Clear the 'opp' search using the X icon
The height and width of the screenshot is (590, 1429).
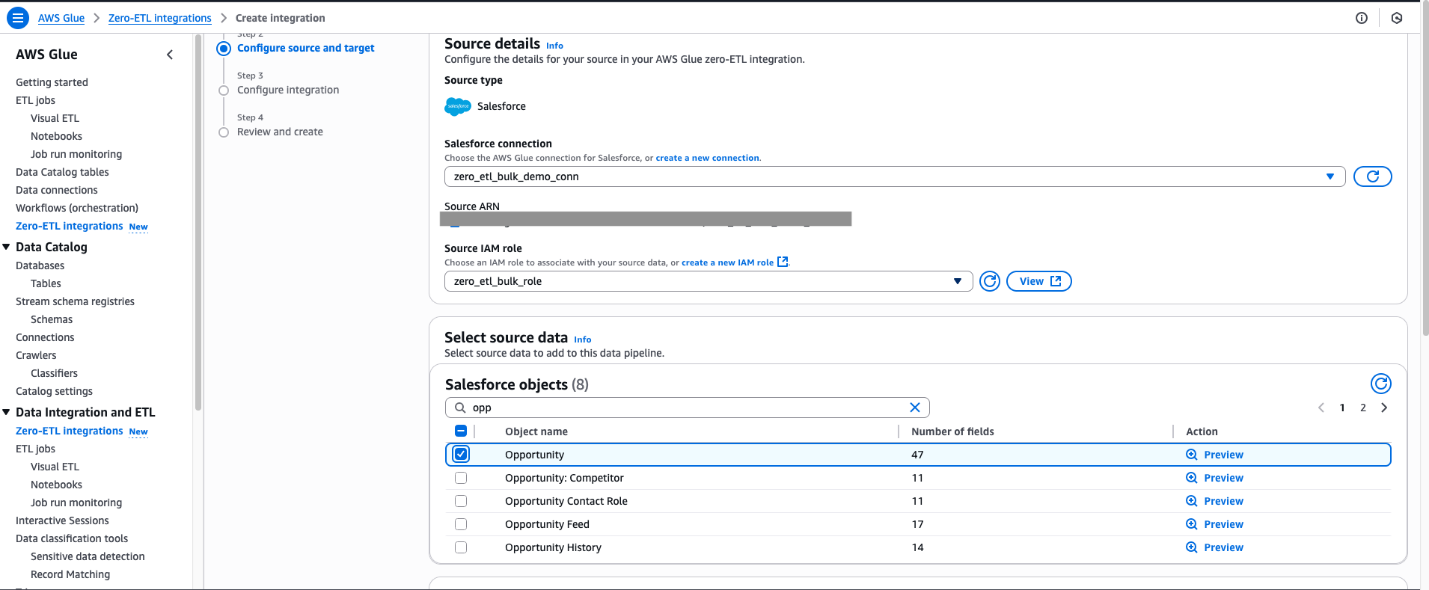(914, 407)
